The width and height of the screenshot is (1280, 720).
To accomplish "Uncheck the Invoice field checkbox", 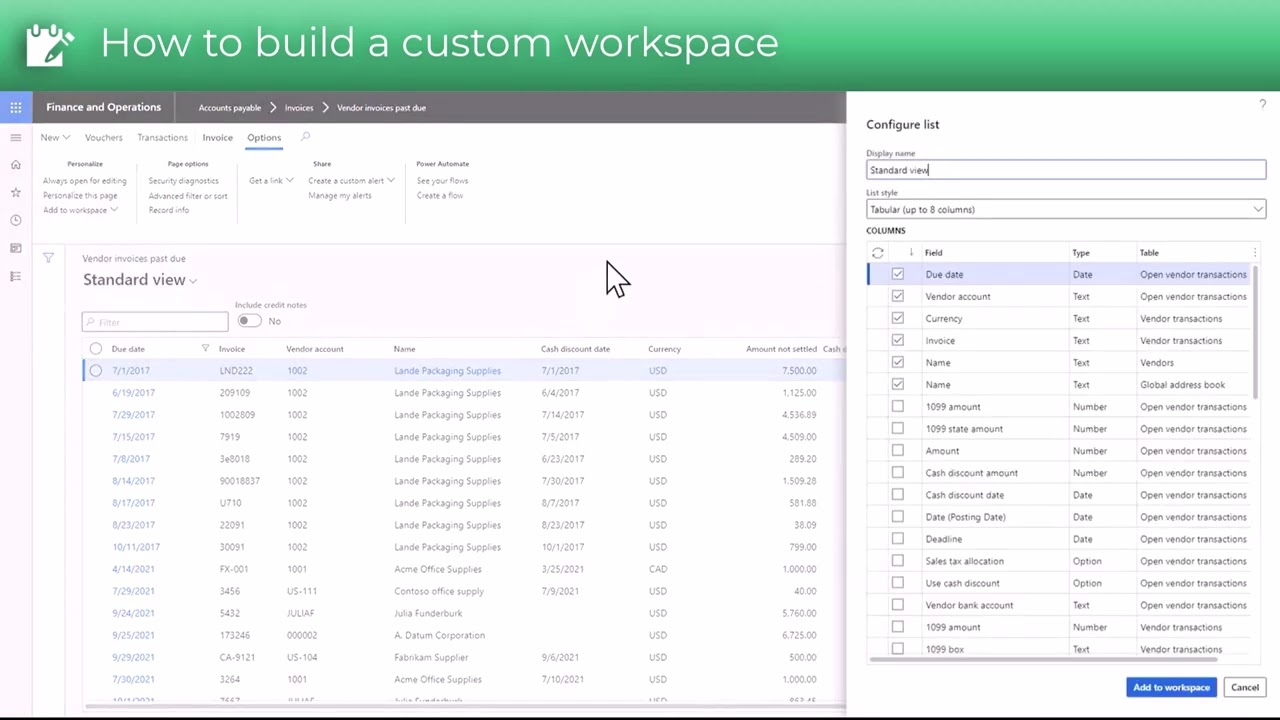I will [x=898, y=340].
